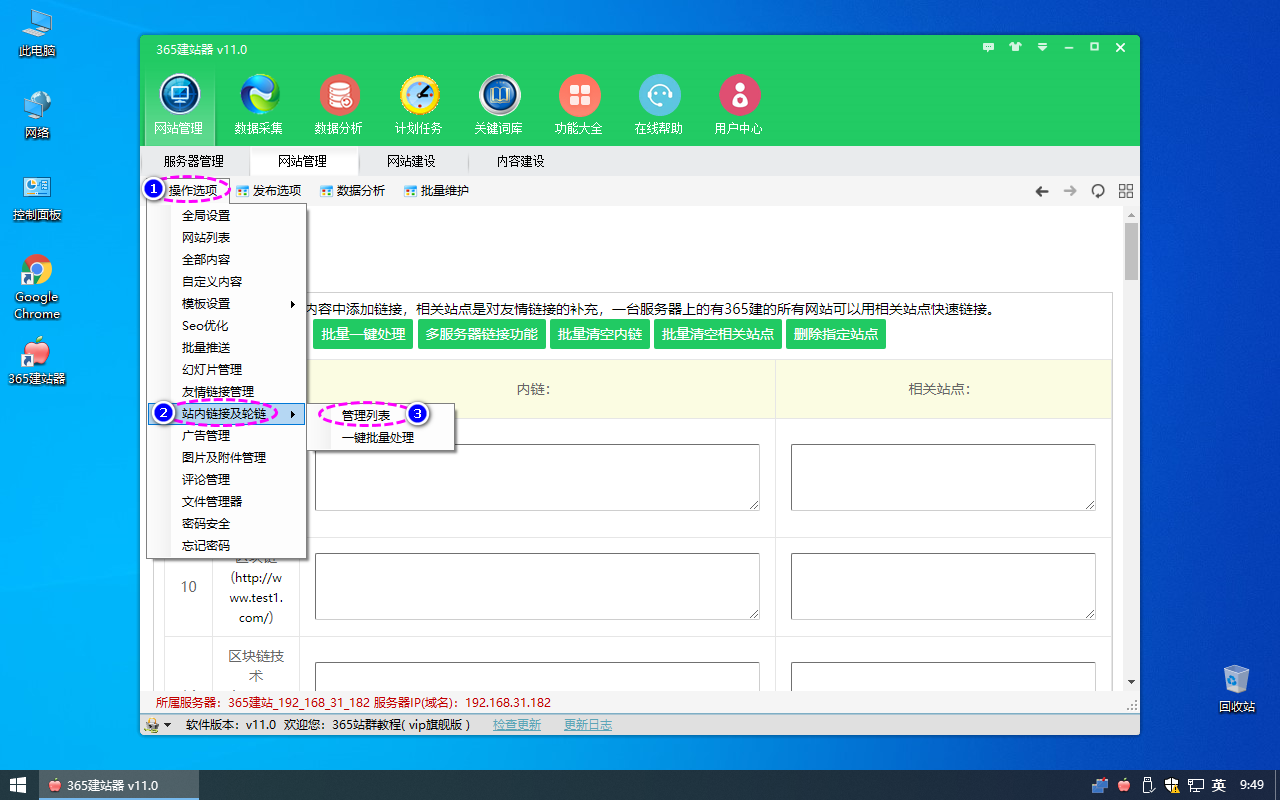1280x800 pixels.
Task: Open the 控制面板 desktop icon
Action: coord(37,198)
